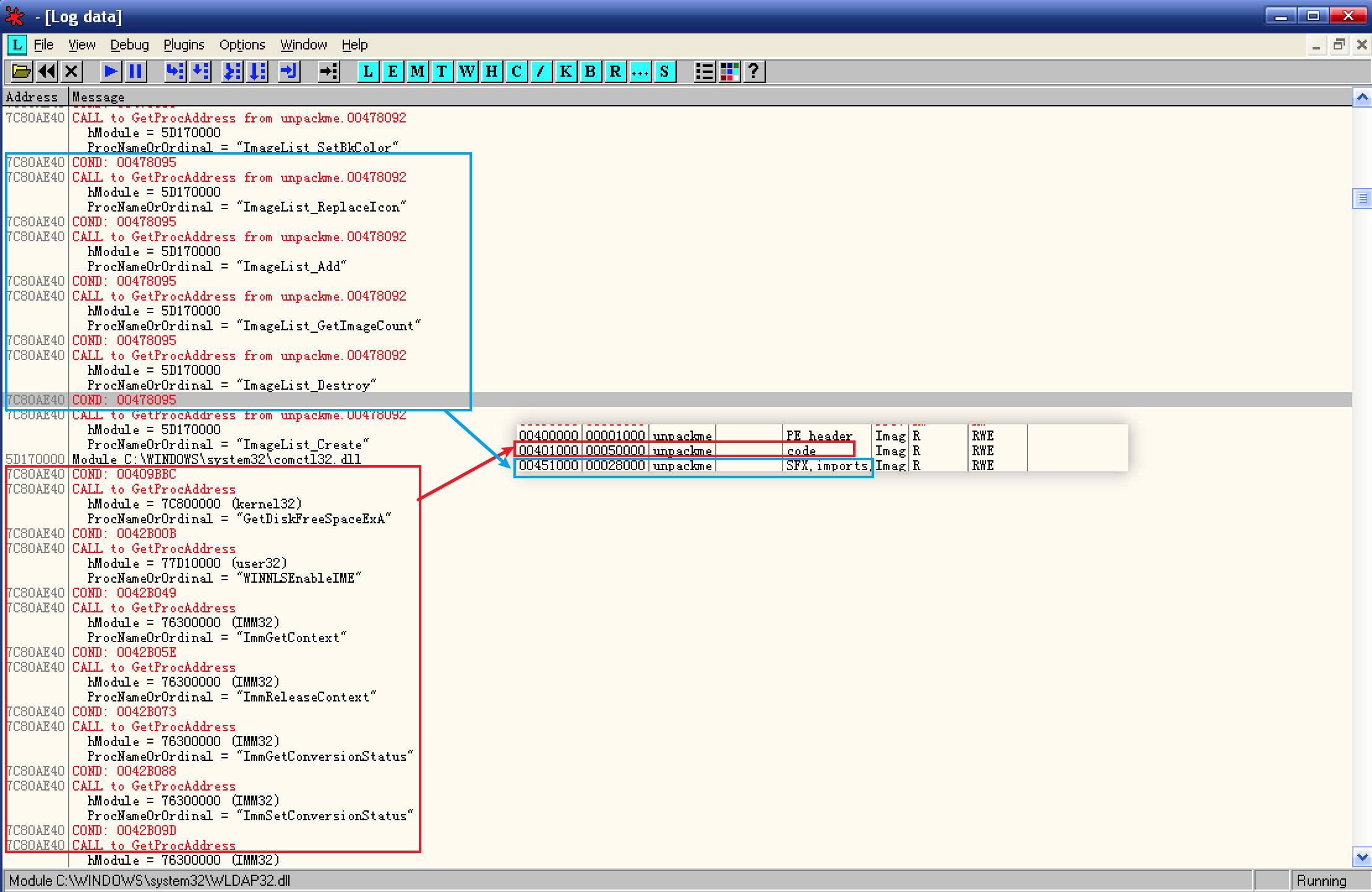Show the Call stack window (K)

tap(565, 72)
